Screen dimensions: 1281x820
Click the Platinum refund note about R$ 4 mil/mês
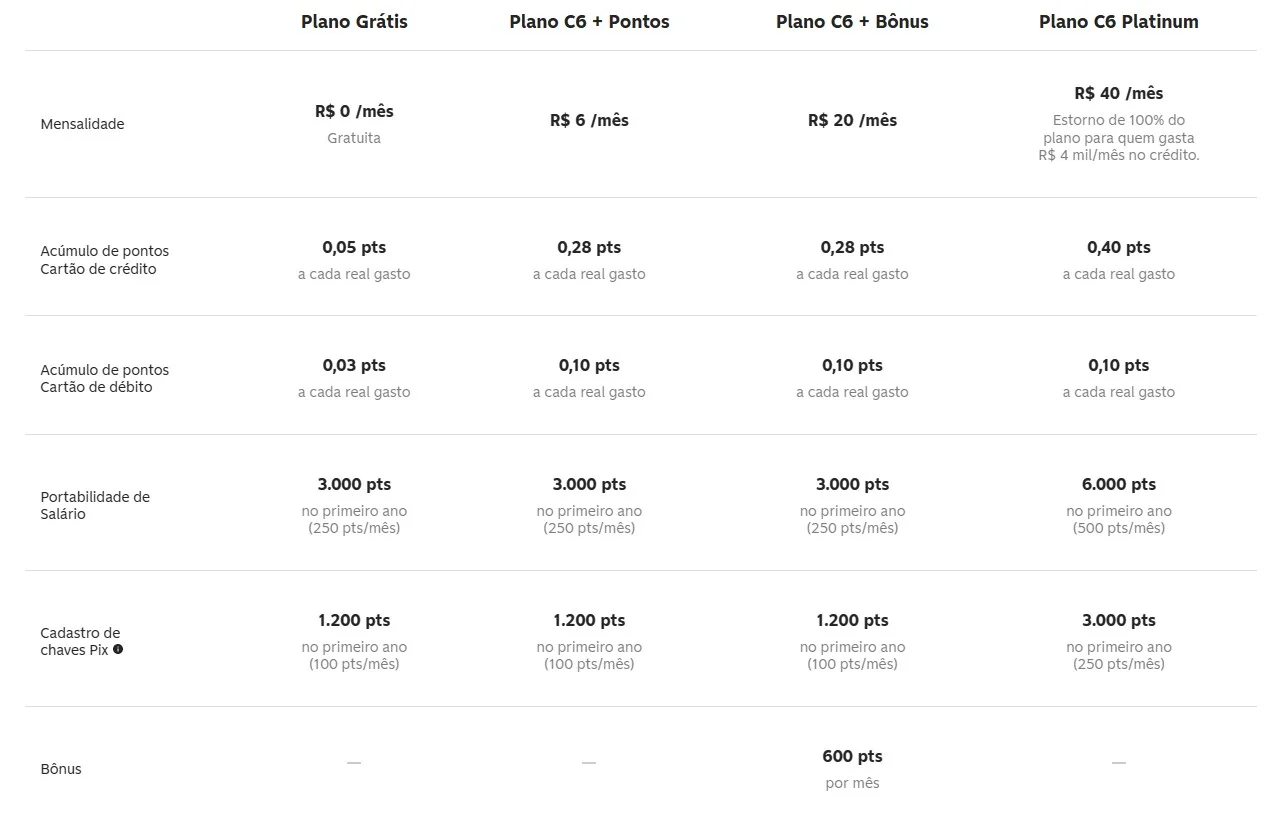click(x=1118, y=138)
